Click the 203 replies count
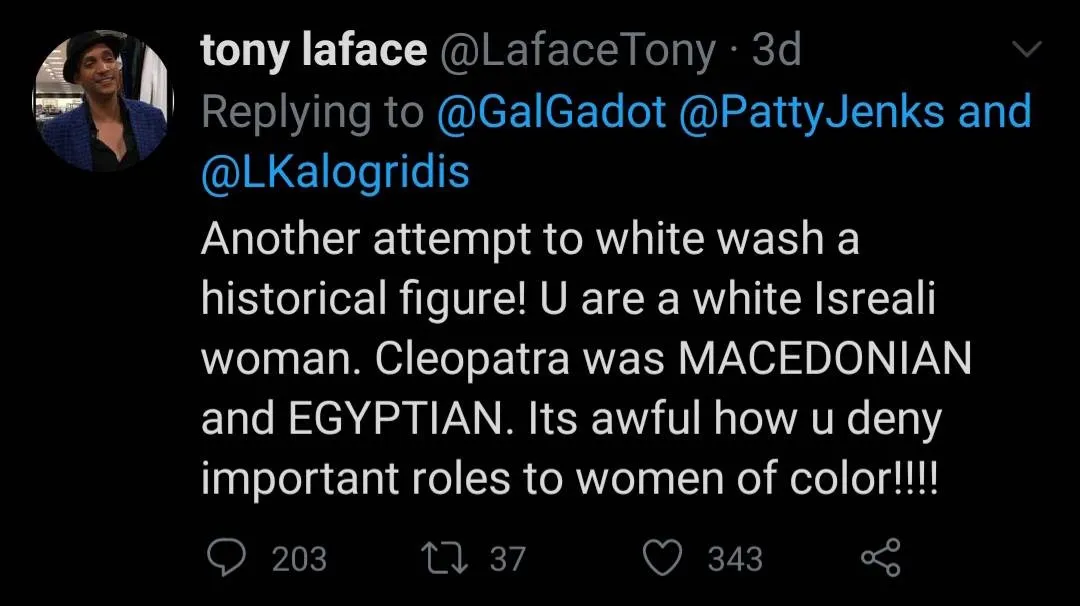The image size is (1080, 606). pos(299,558)
